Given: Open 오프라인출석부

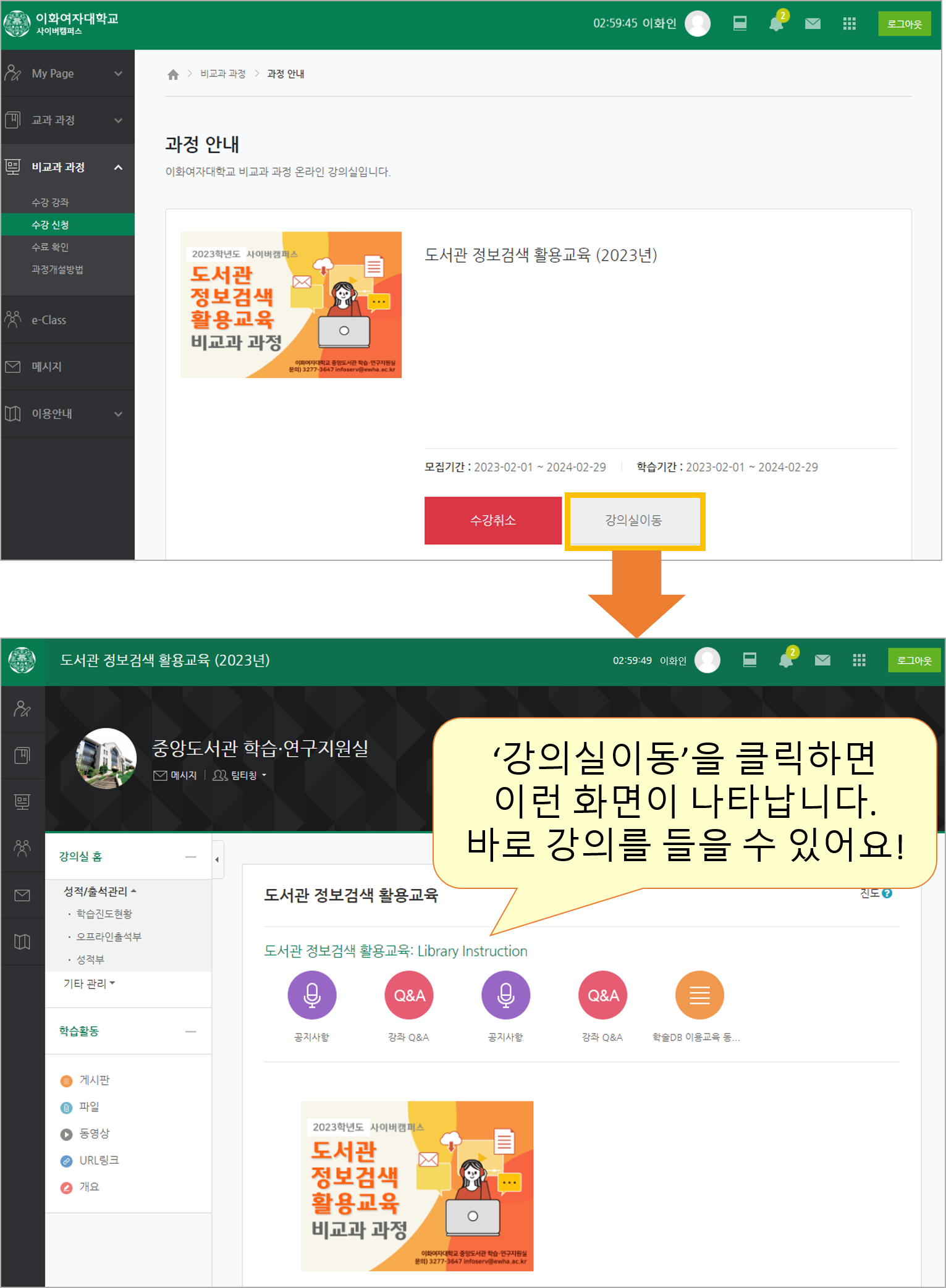Looking at the screenshot, I should pyautogui.click(x=109, y=937).
